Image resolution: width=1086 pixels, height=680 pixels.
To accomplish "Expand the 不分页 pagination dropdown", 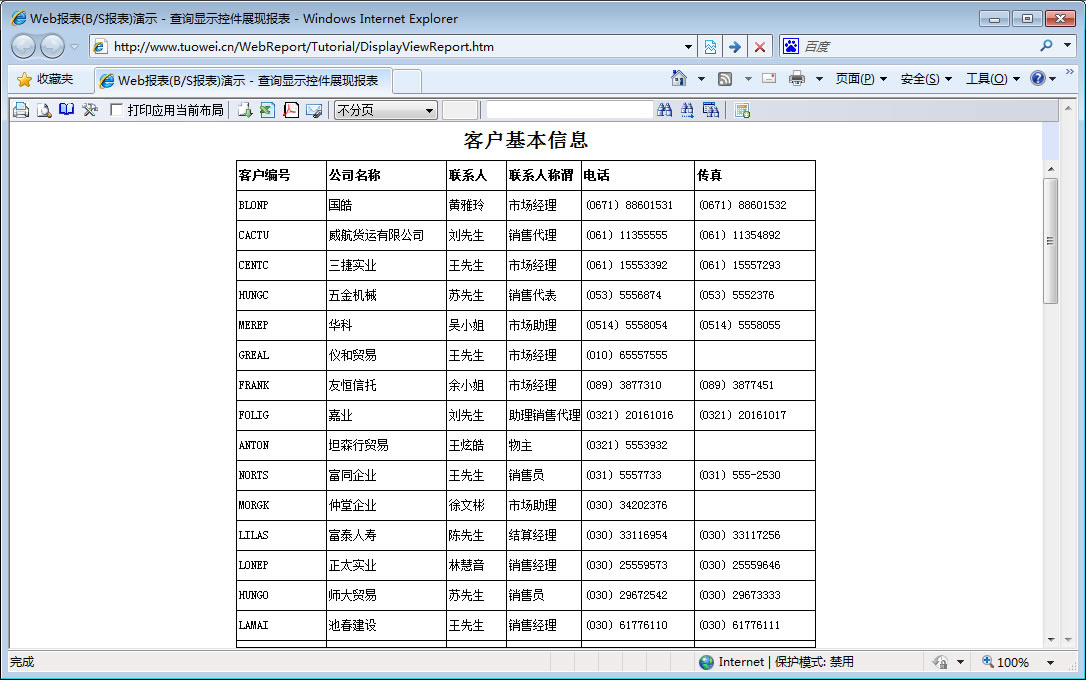I will (430, 110).
